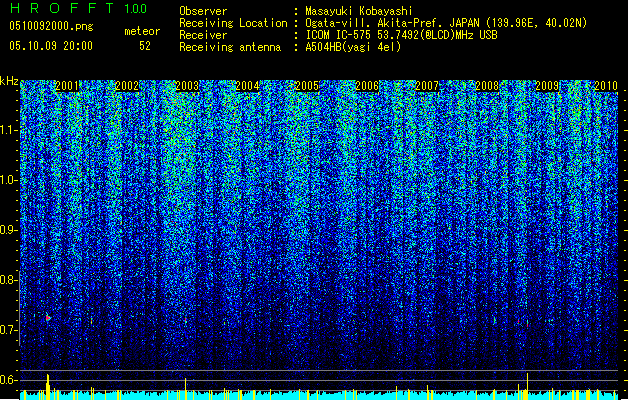Select the 2005 time marker label
This screenshot has width=629, height=400.
point(307,86)
